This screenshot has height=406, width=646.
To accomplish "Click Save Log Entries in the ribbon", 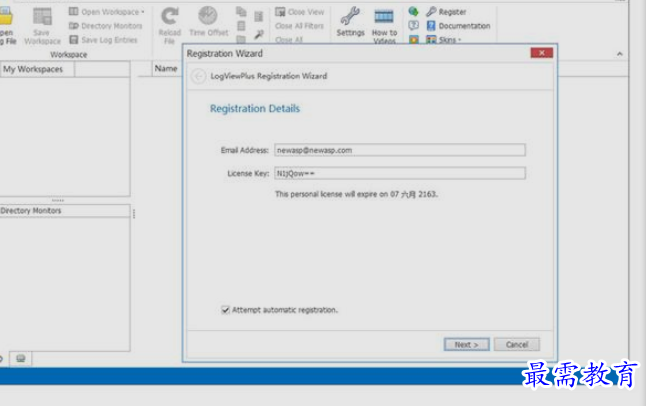I will [x=103, y=40].
